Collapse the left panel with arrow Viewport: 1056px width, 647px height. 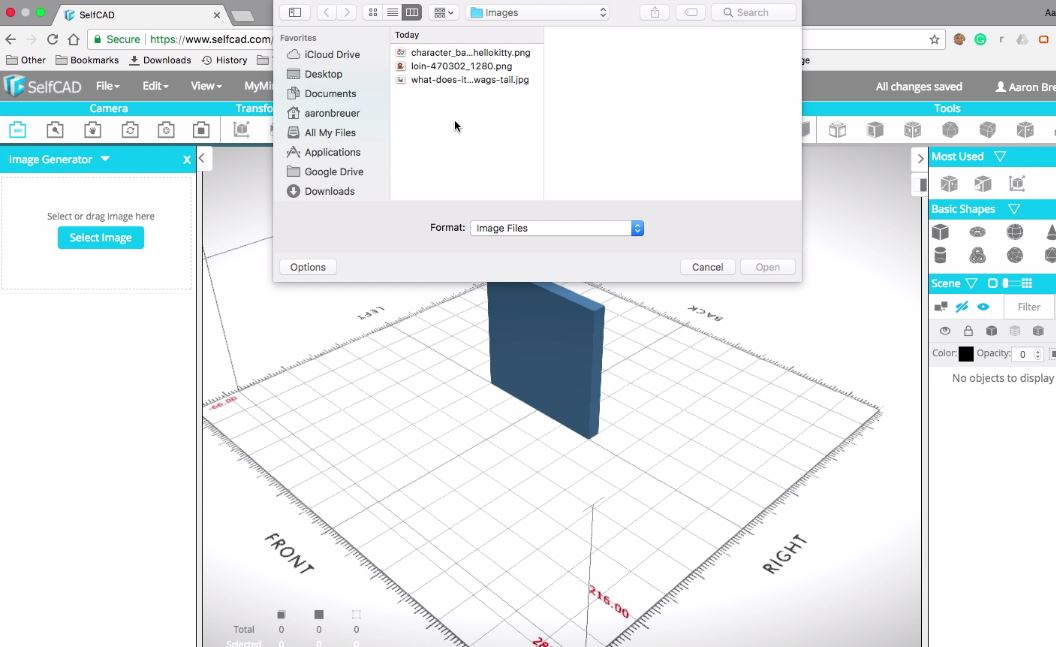click(202, 159)
